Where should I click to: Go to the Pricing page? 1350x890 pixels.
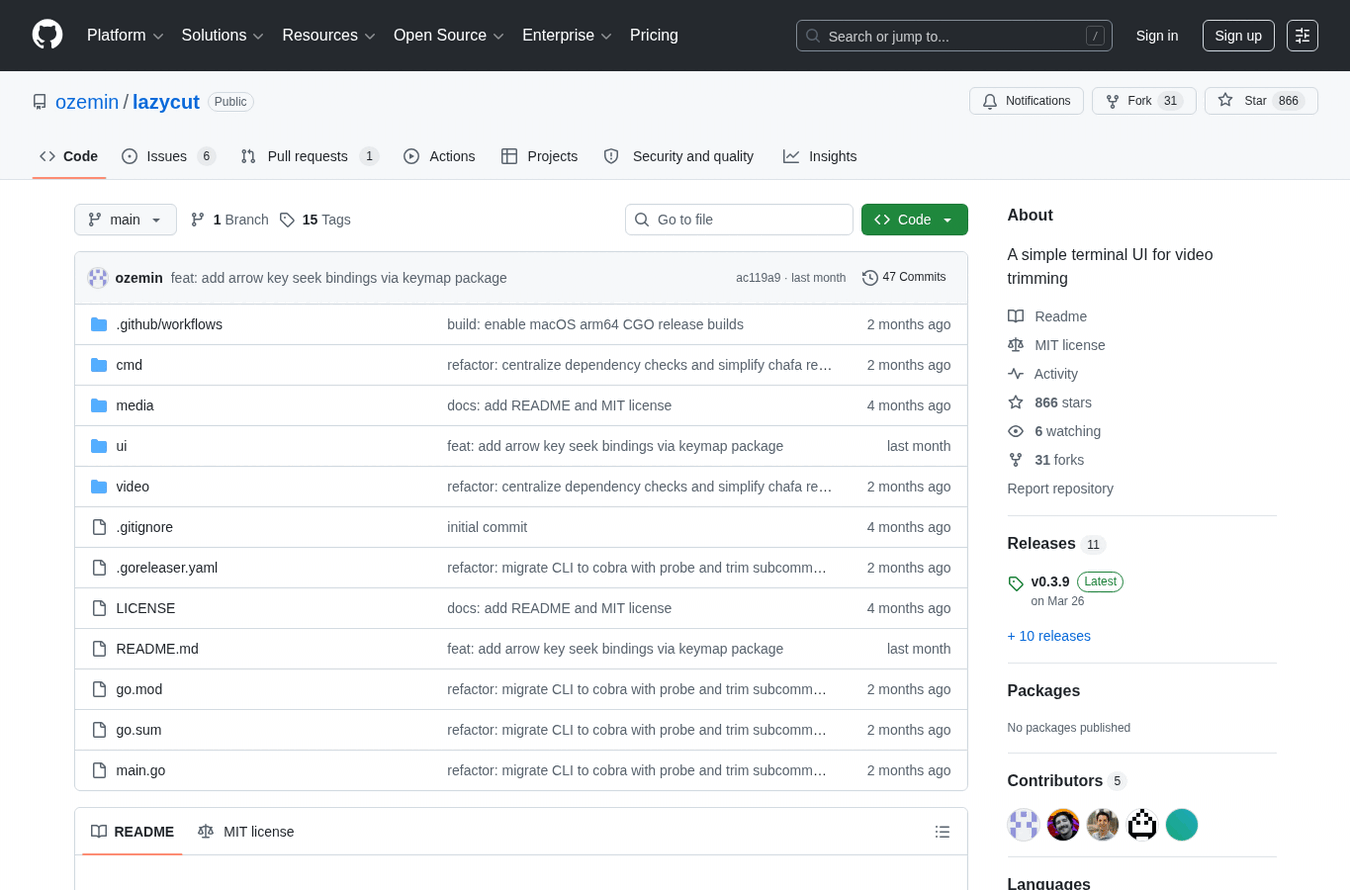tap(654, 36)
